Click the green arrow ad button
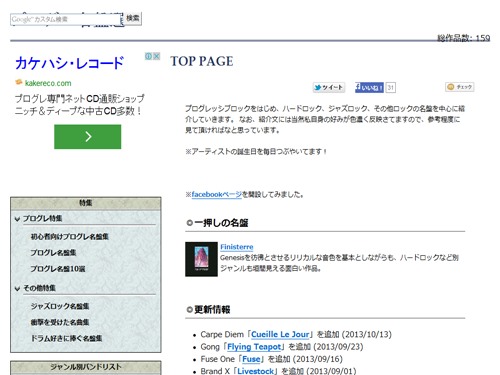 point(88,137)
